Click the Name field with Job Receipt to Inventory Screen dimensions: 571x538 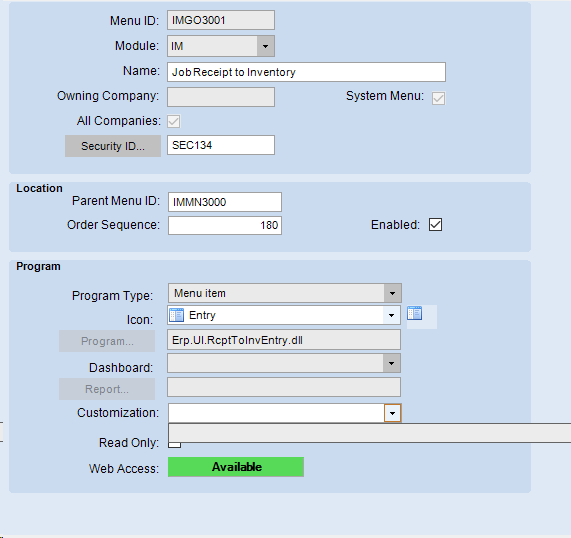click(306, 72)
